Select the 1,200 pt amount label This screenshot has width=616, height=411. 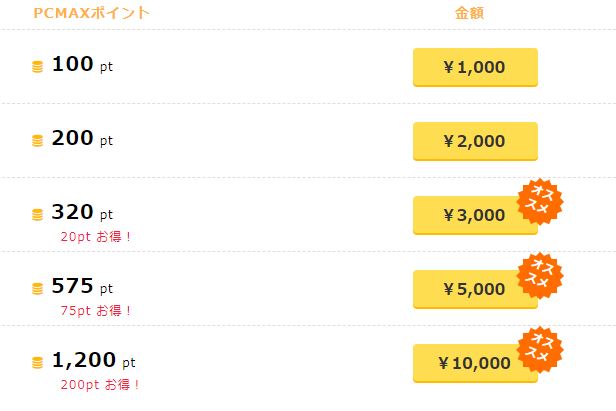93,362
